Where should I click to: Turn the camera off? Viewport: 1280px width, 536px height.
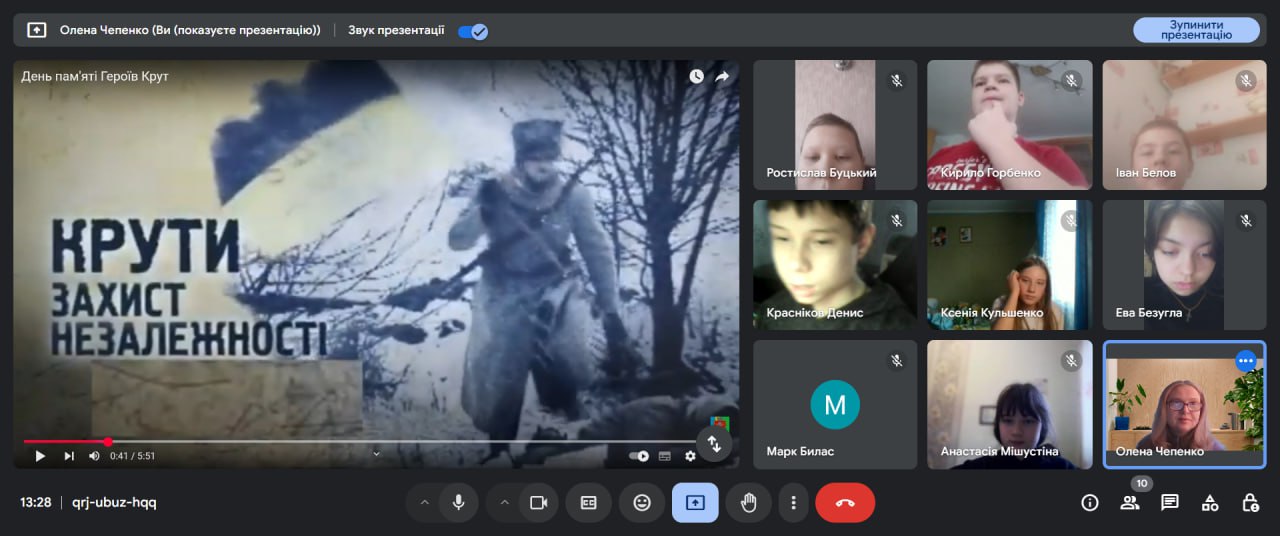coord(538,503)
